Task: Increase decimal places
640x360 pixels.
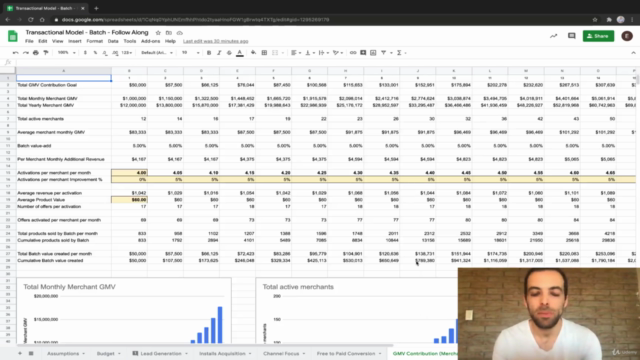Action: pos(115,53)
